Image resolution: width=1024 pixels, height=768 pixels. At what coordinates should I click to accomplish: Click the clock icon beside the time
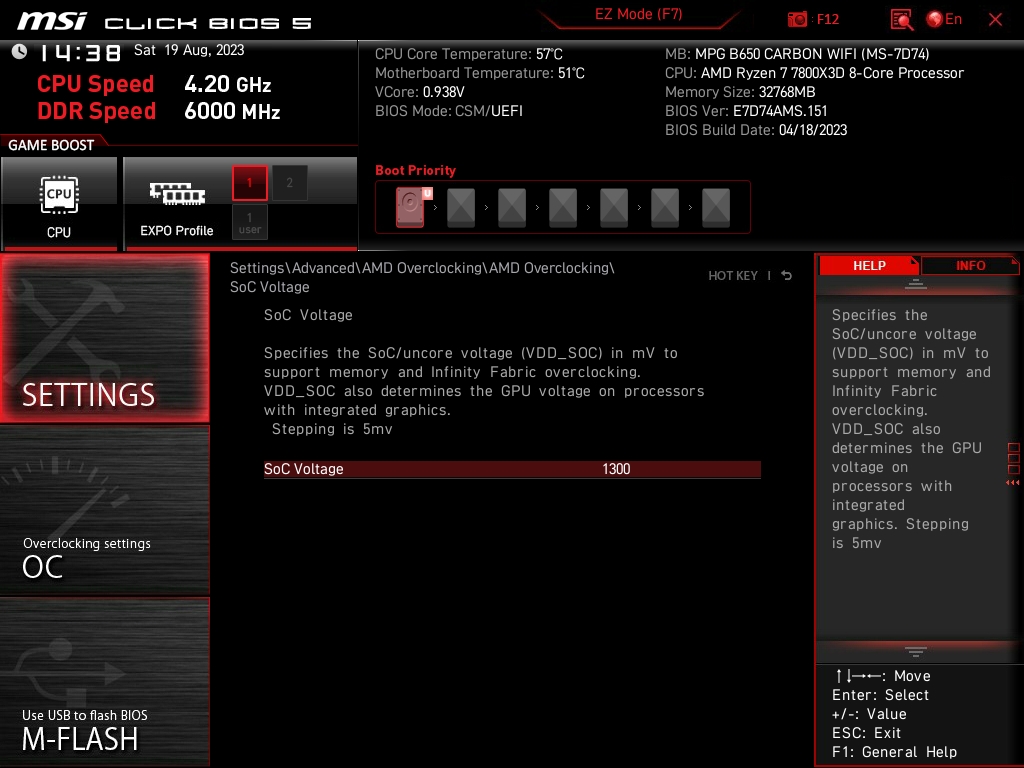click(x=20, y=51)
